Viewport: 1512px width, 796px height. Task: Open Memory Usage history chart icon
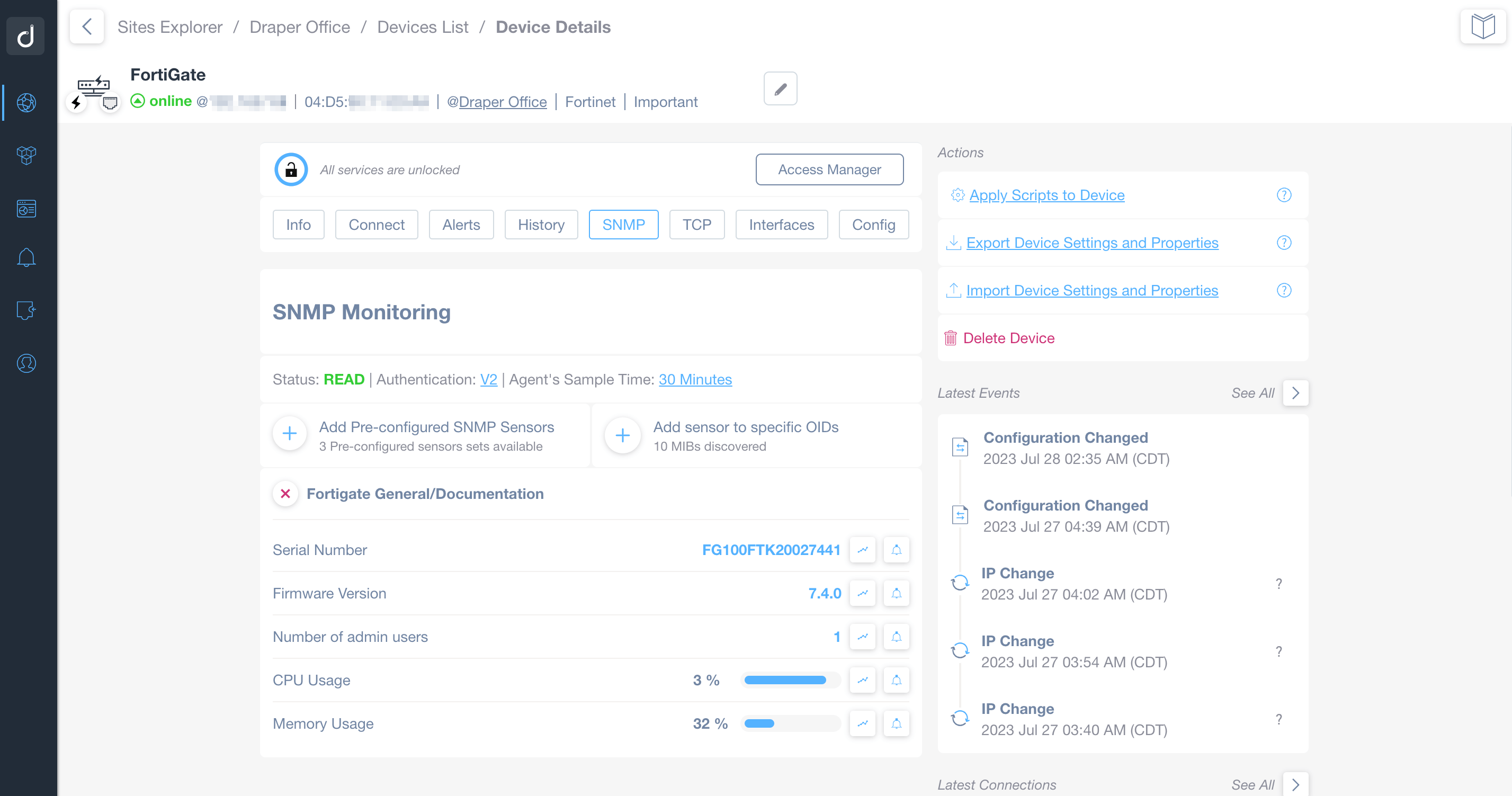click(862, 724)
